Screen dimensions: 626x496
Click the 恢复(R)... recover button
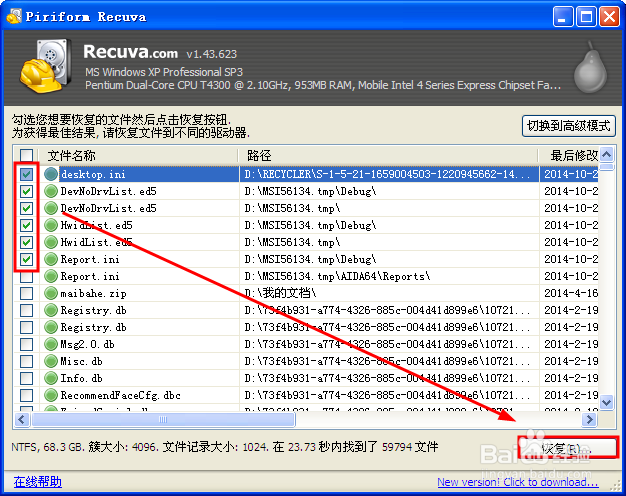pyautogui.click(x=567, y=448)
